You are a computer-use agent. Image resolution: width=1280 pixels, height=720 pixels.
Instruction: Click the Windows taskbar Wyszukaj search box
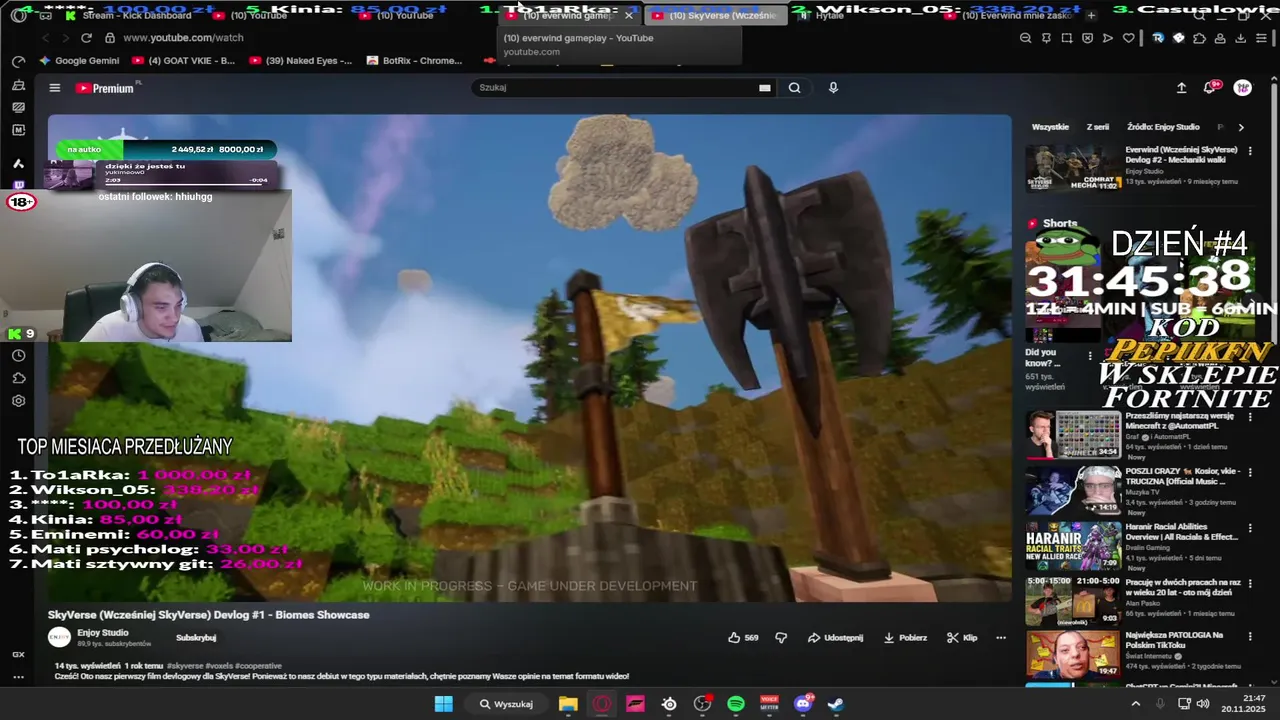click(506, 704)
